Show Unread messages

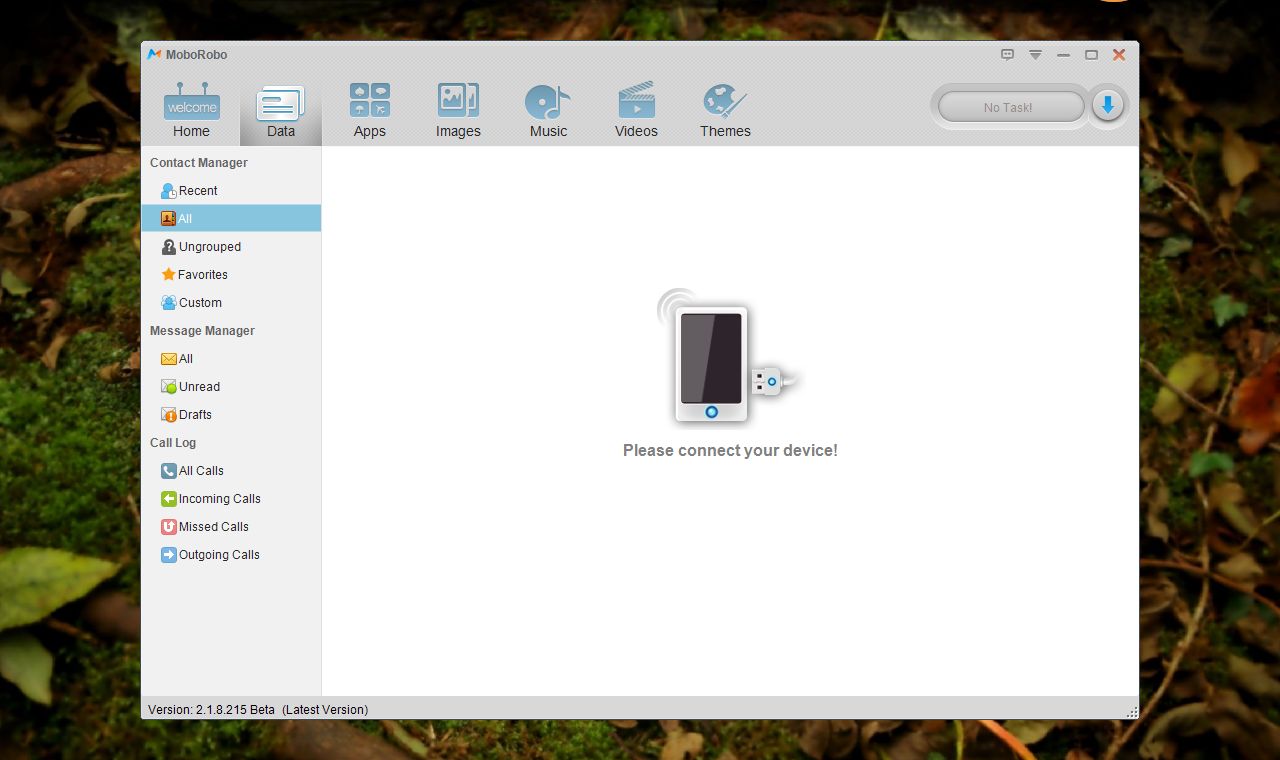click(x=231, y=386)
